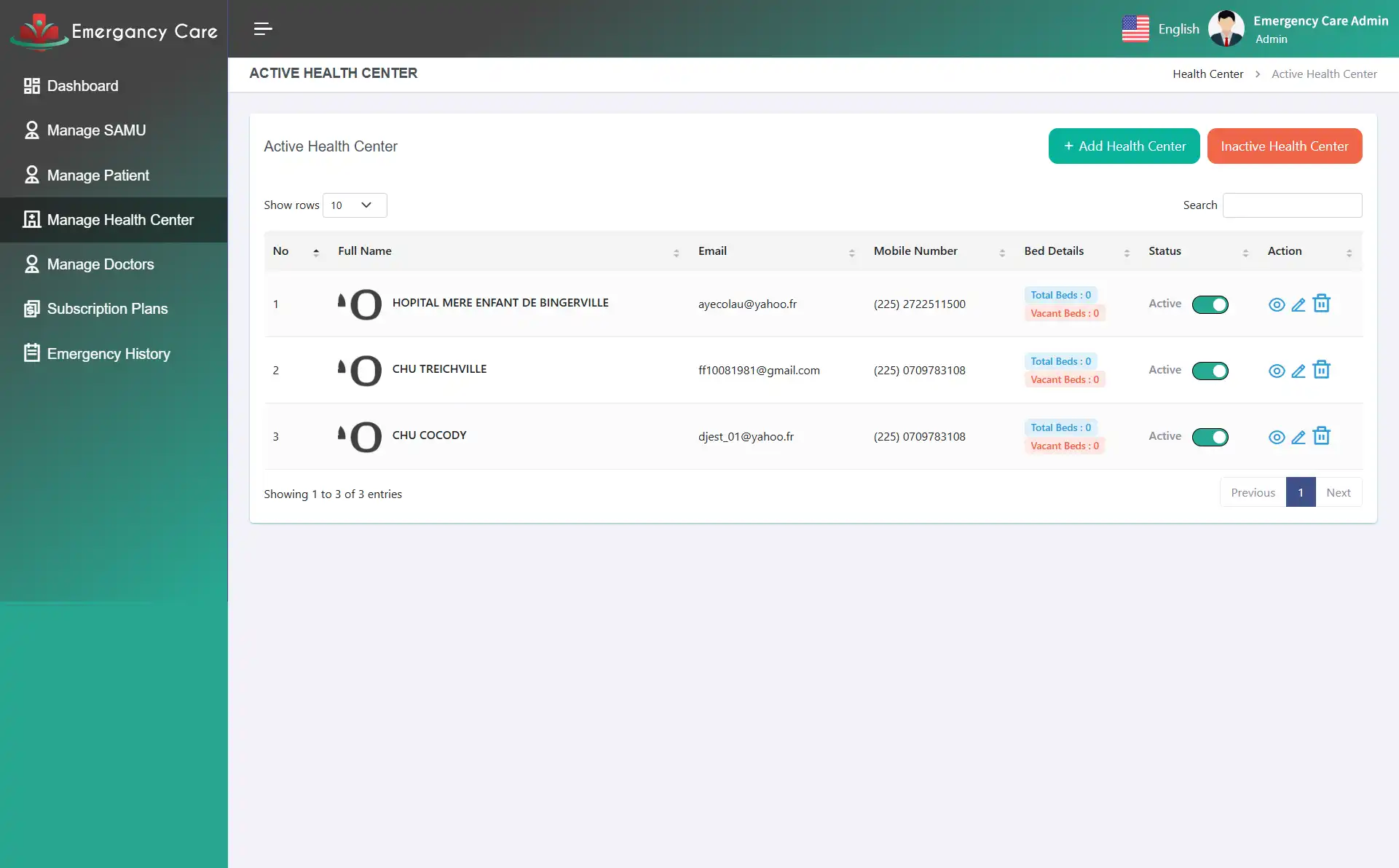The height and width of the screenshot is (868, 1399).
Task: Open Emergency History from the sidebar
Action: click(x=108, y=353)
